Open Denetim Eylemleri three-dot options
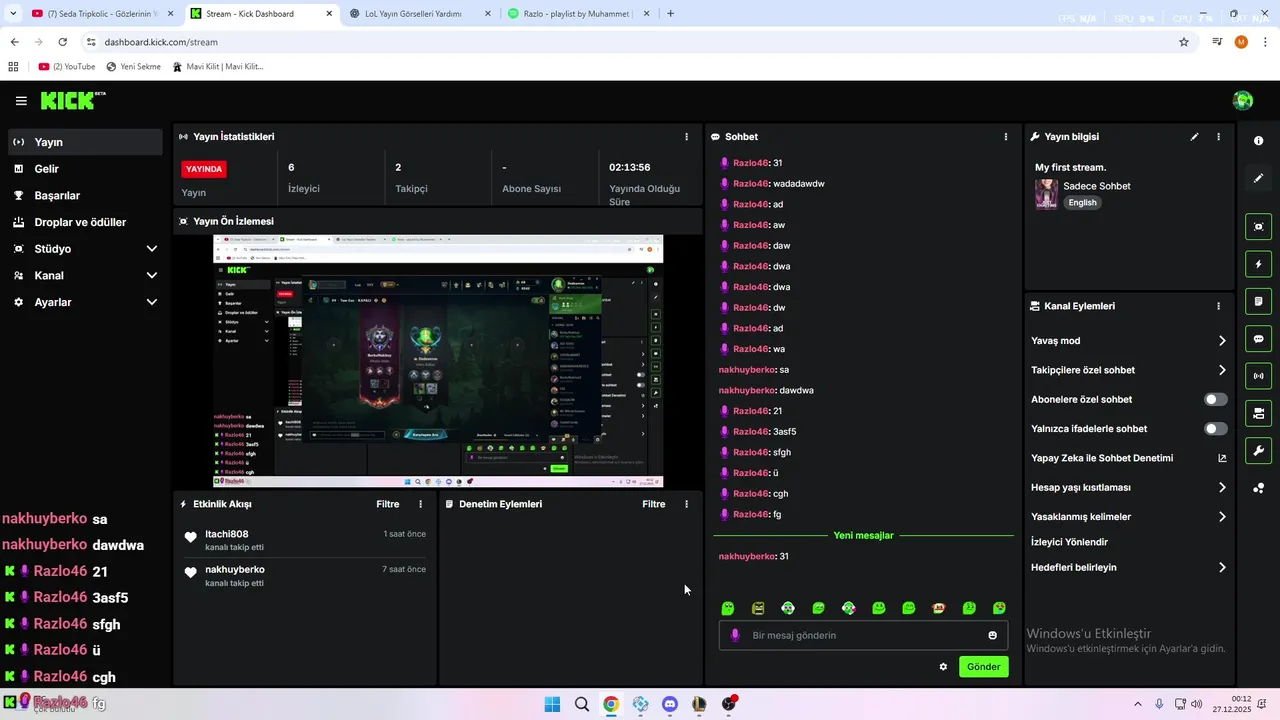Viewport: 1280px width, 720px height. point(686,504)
